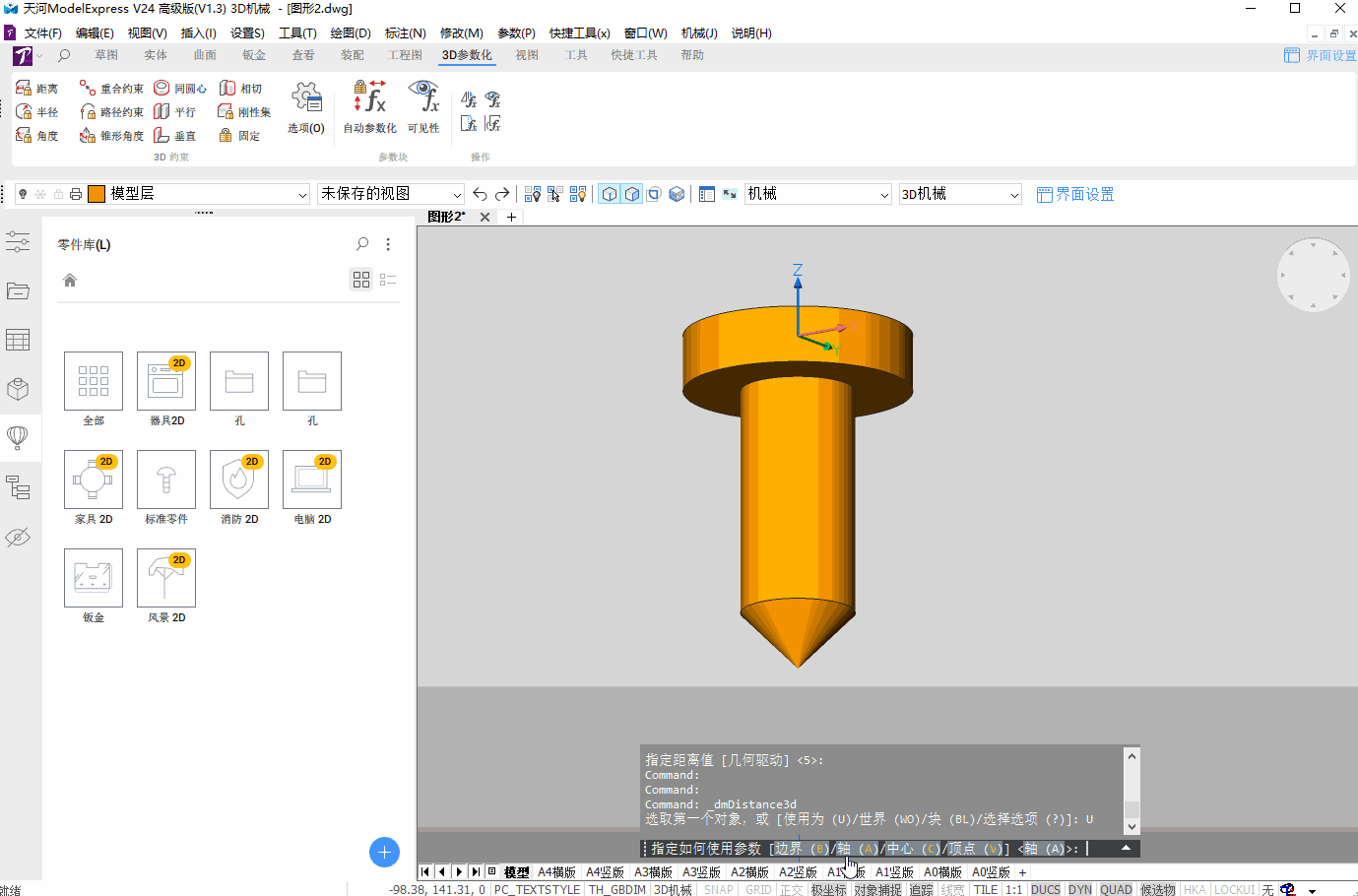Click the command window scroll down arrow

click(x=1132, y=827)
